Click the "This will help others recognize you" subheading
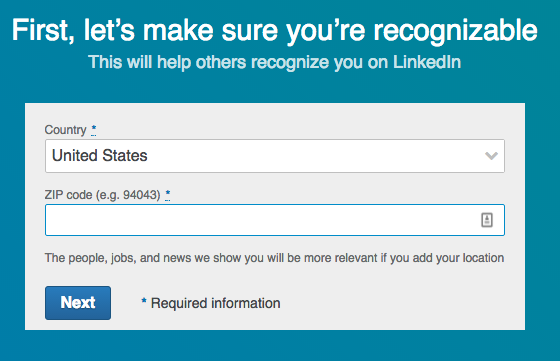The height and width of the screenshot is (361, 560). [274, 62]
